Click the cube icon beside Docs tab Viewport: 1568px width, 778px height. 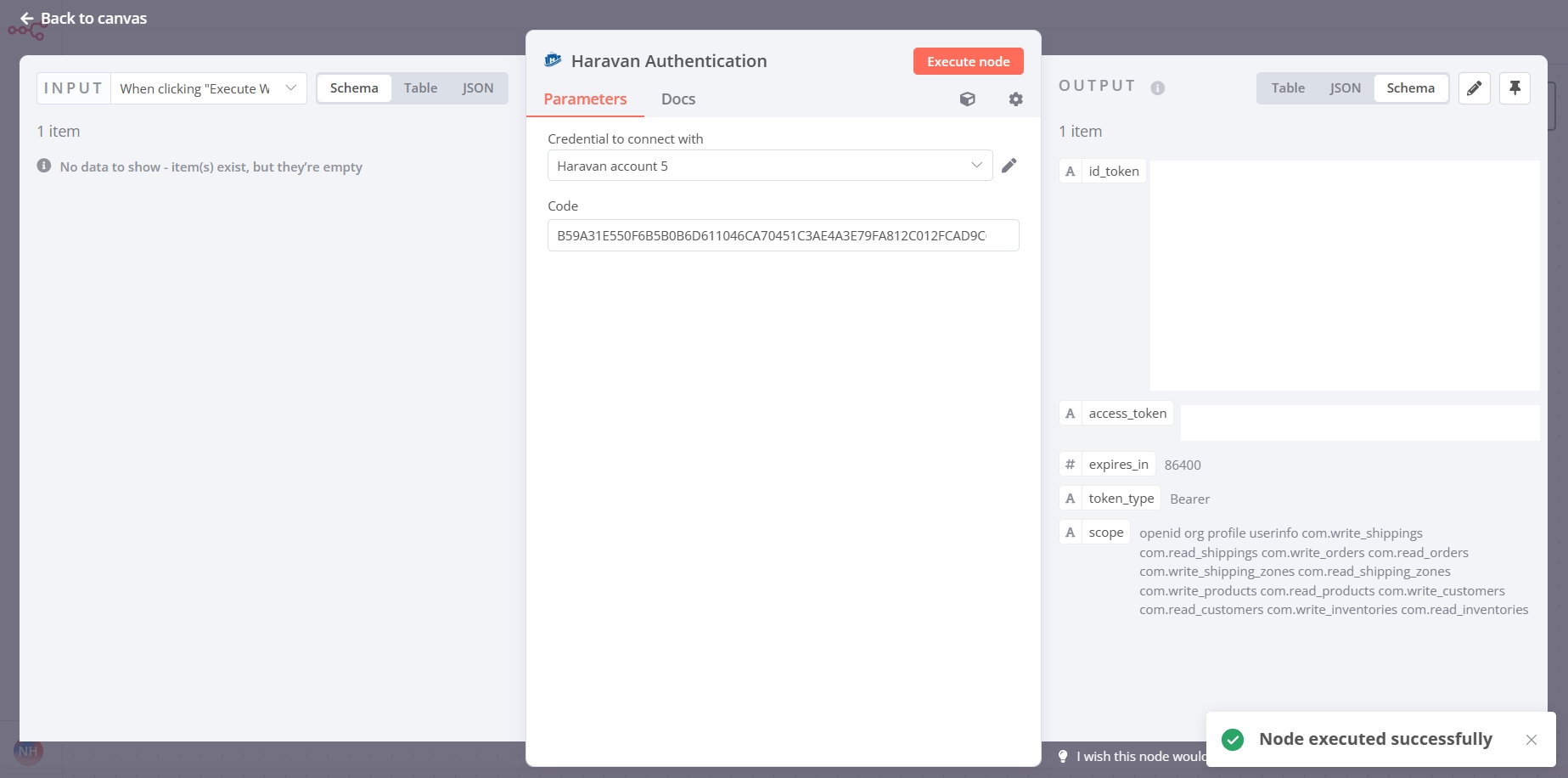967,99
